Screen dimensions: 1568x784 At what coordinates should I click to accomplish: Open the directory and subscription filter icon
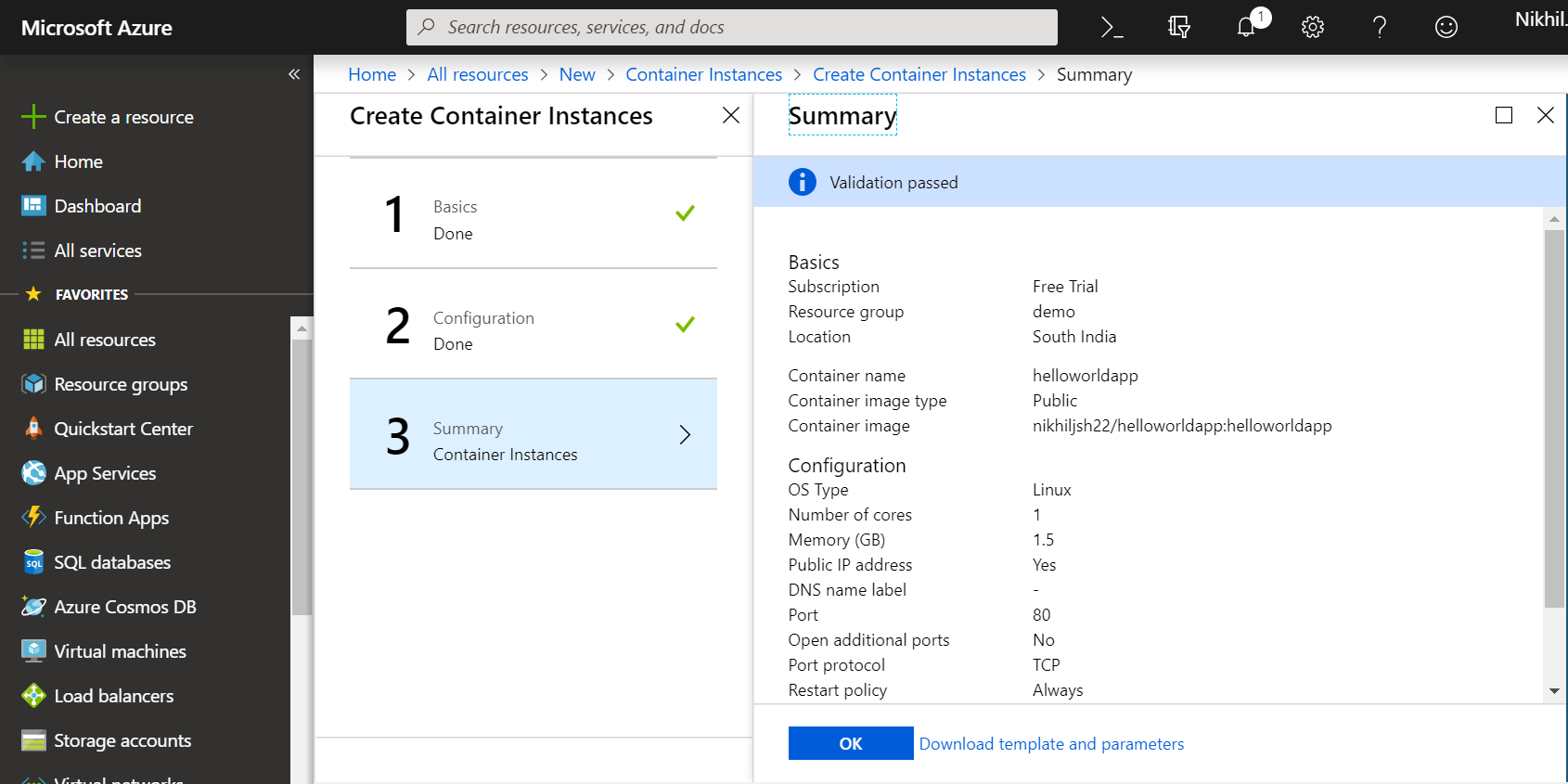pyautogui.click(x=1178, y=27)
